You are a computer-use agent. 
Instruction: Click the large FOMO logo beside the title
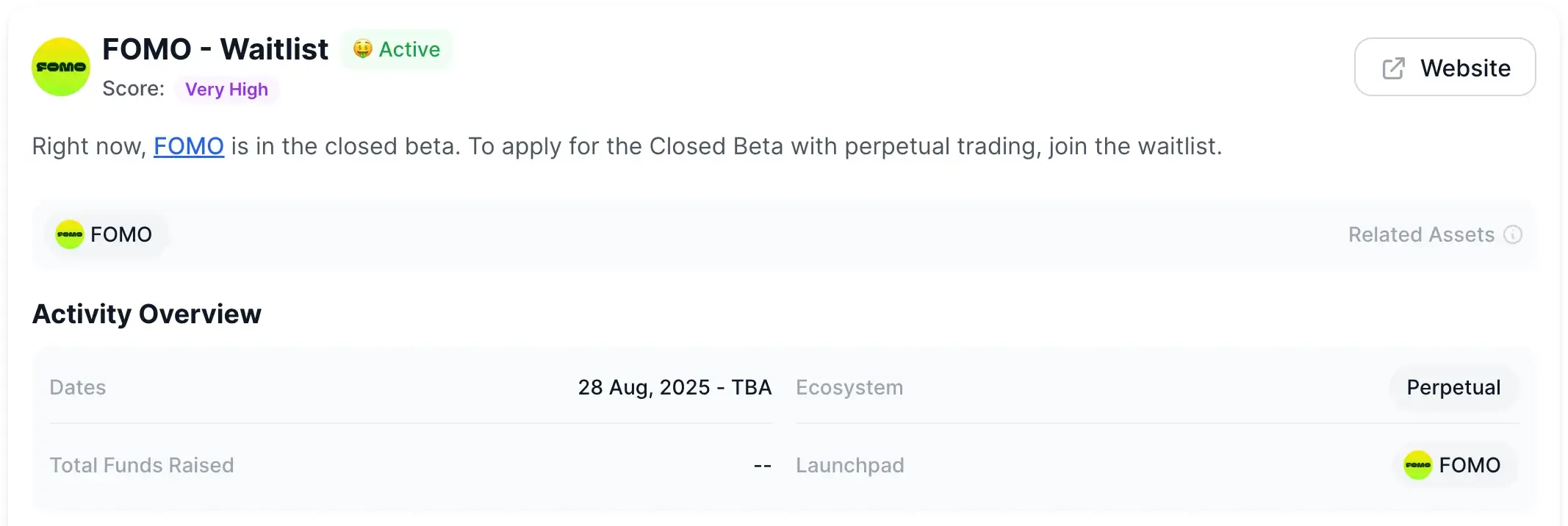[61, 67]
